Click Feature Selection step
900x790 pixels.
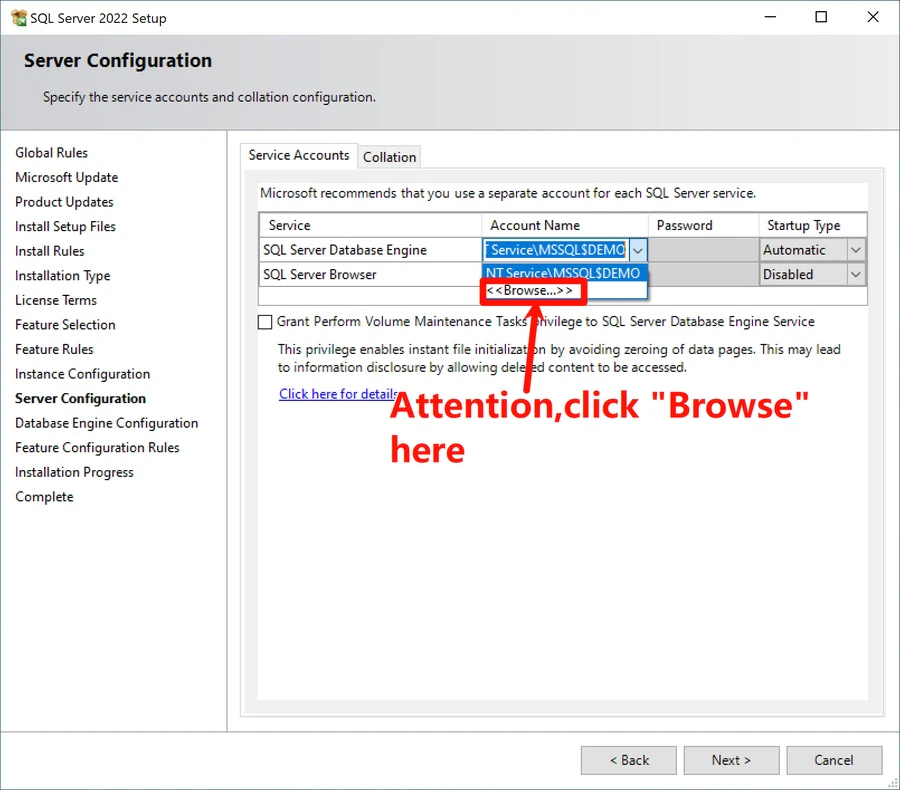65,325
